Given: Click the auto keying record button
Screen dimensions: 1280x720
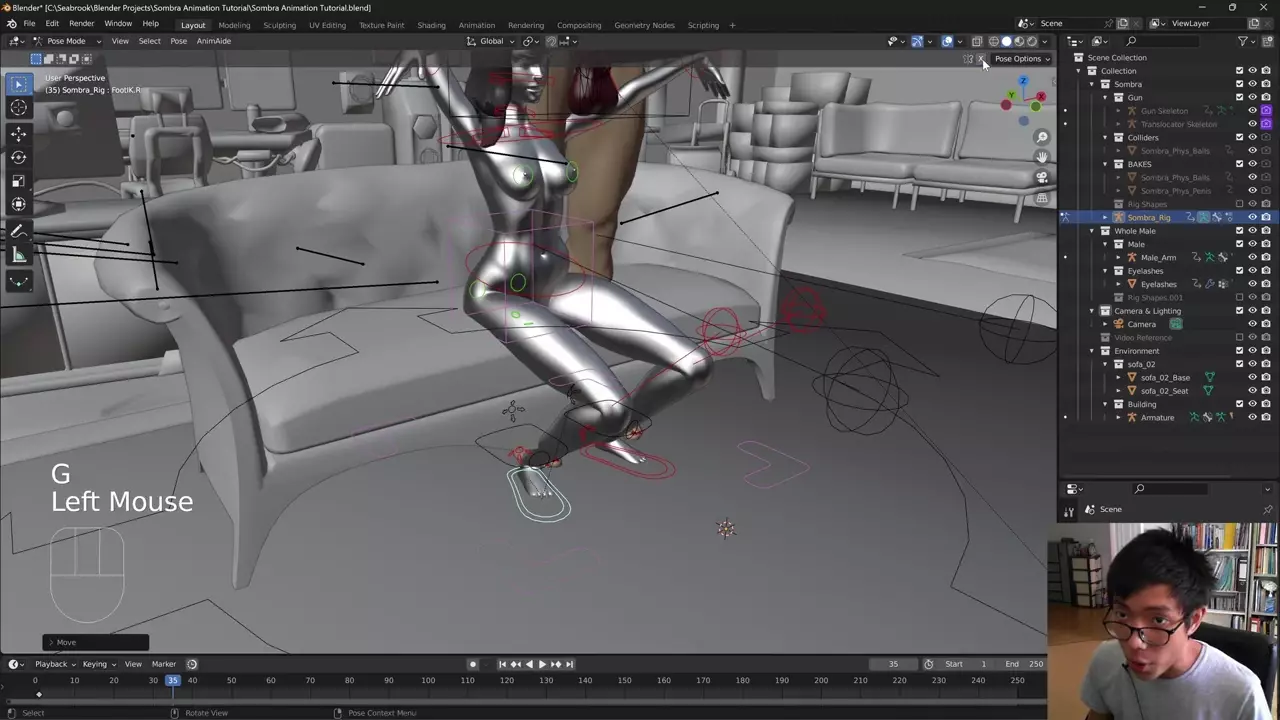Looking at the screenshot, I should [473, 664].
